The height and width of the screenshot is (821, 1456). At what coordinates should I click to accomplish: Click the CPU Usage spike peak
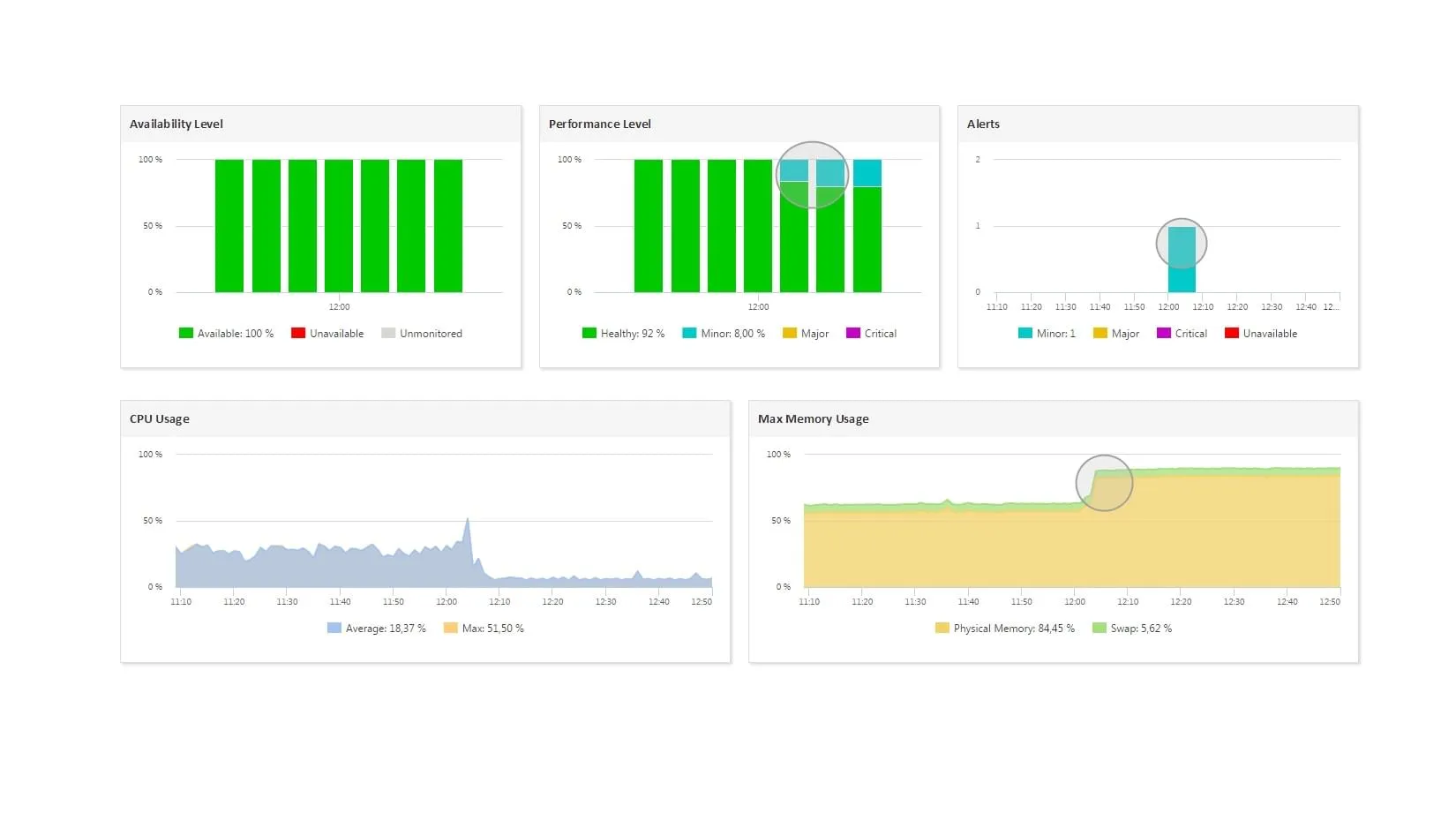coord(467,520)
